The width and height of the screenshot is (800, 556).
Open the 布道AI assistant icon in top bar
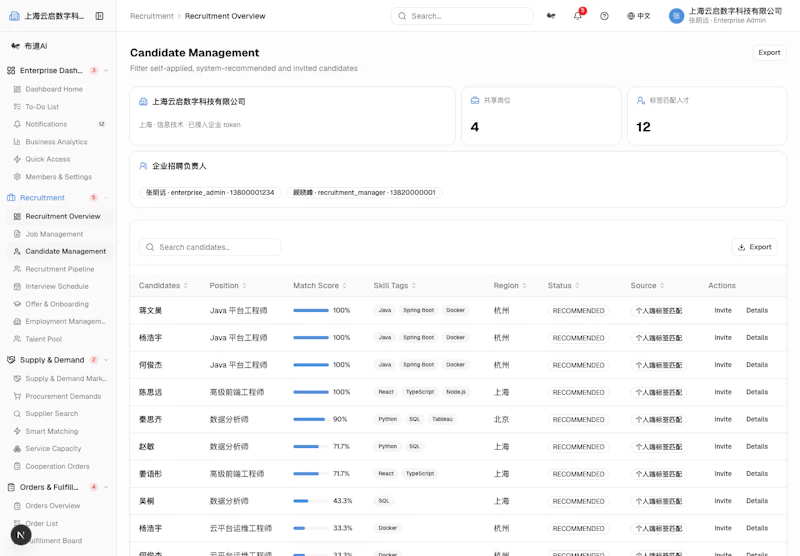[x=551, y=16]
